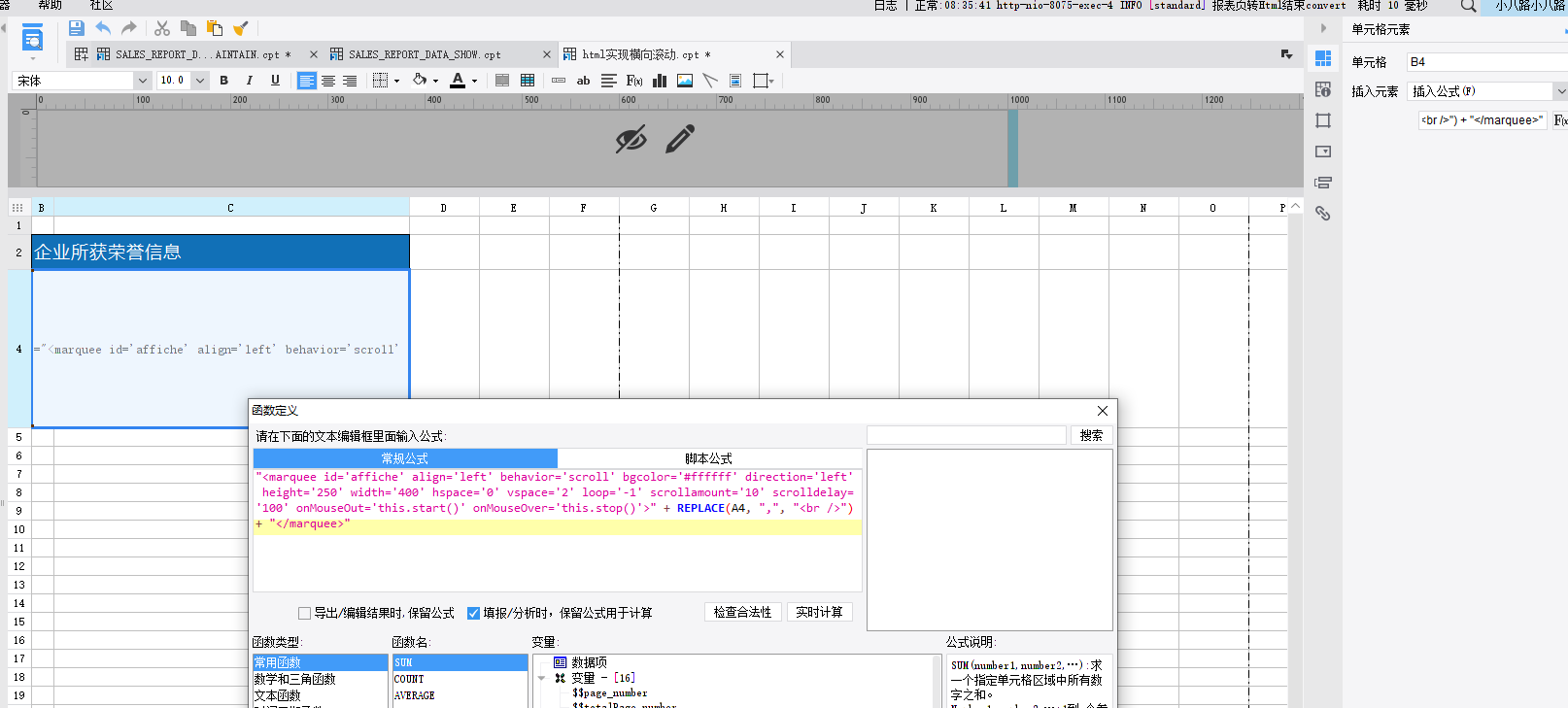Enable 导出/编辑结果时,保留公式 checkbox
Screen dimensions: 1568x708
(x=305, y=613)
